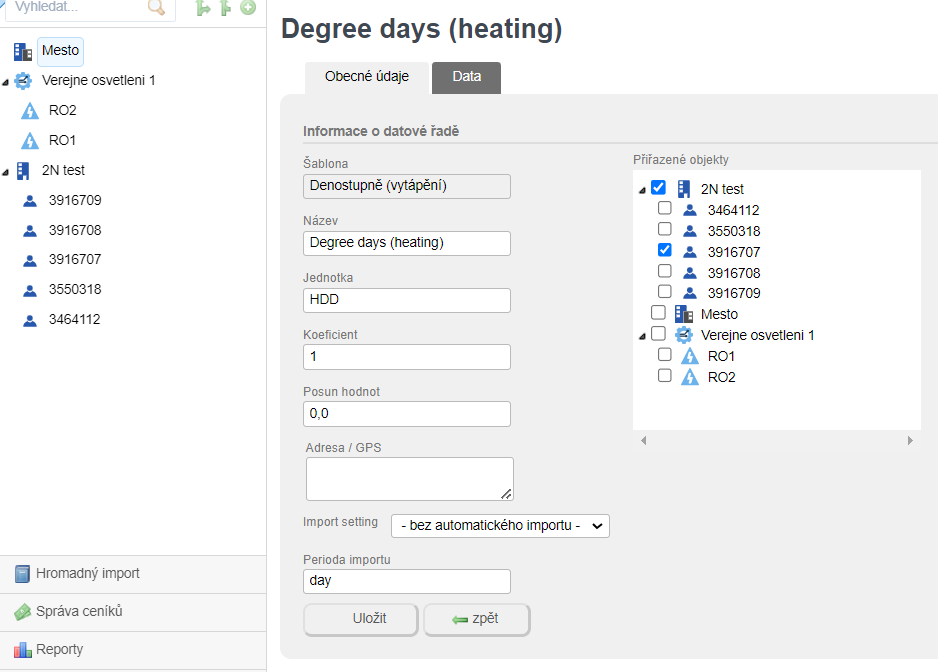The image size is (938, 672).
Task: Check the 3464112 checkbox in assigned objects
Action: (665, 210)
